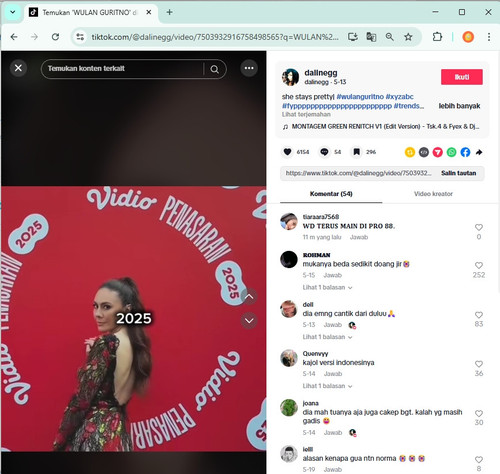Expand Quenvyy's 'Lihat 1 balasan' replies
The image size is (500, 474).
click(327, 386)
